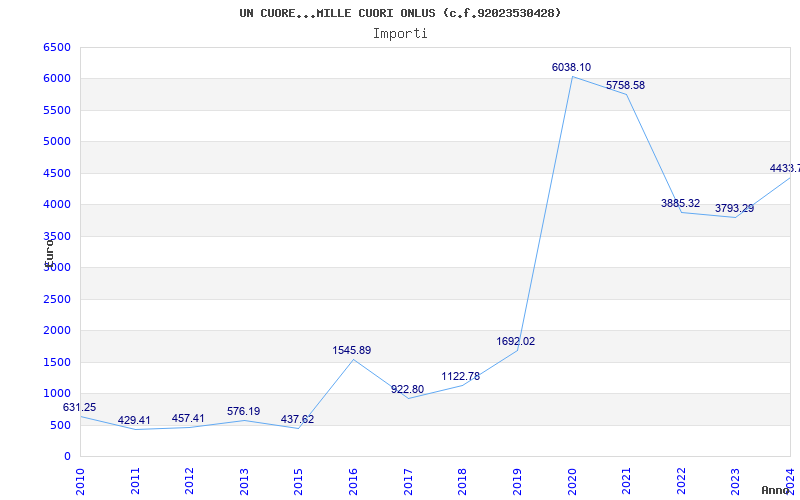Image resolution: width=800 pixels, height=500 pixels.
Task: Select the 2500 y-axis tick label
Action: (57, 299)
